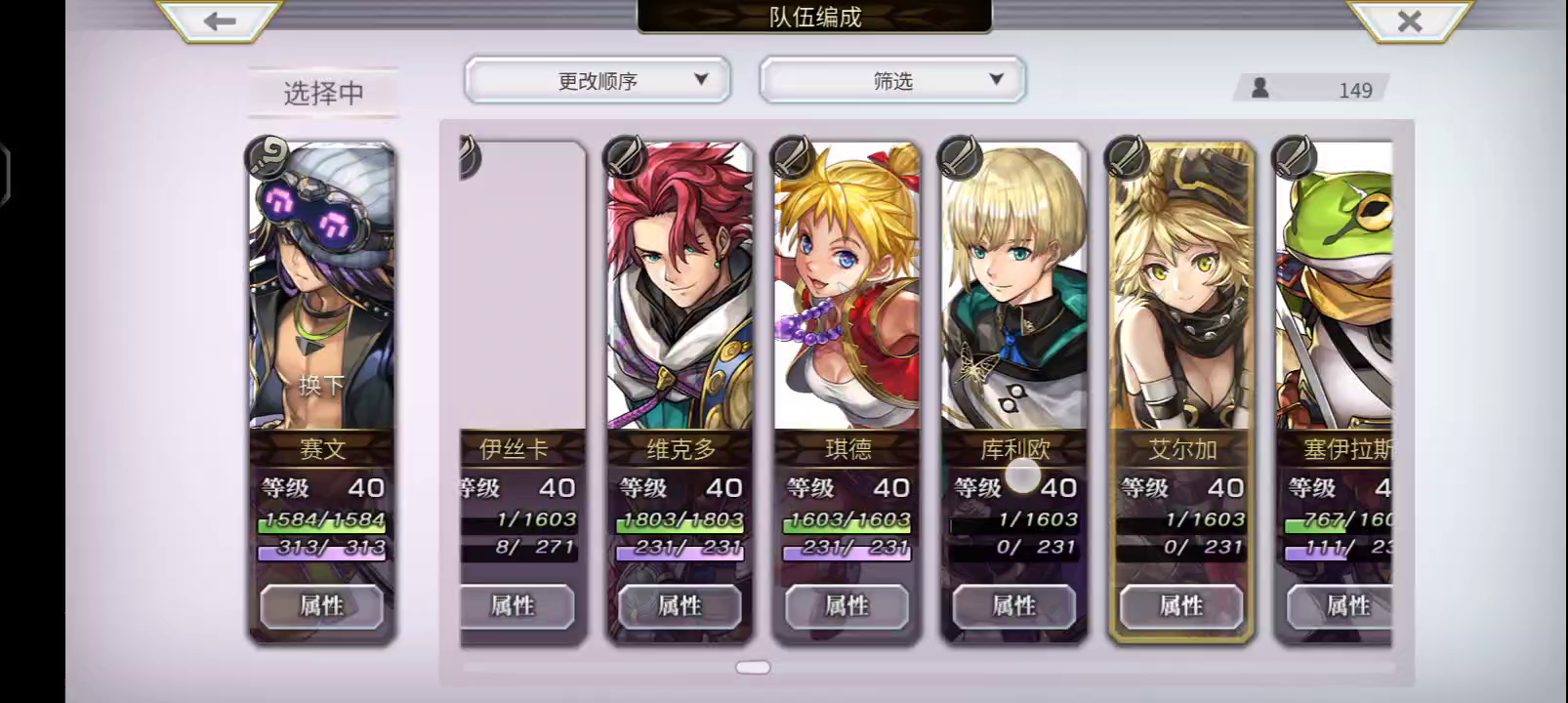Click the sword icon on 库利欧's card
This screenshot has width=1568, height=703.
(x=959, y=156)
